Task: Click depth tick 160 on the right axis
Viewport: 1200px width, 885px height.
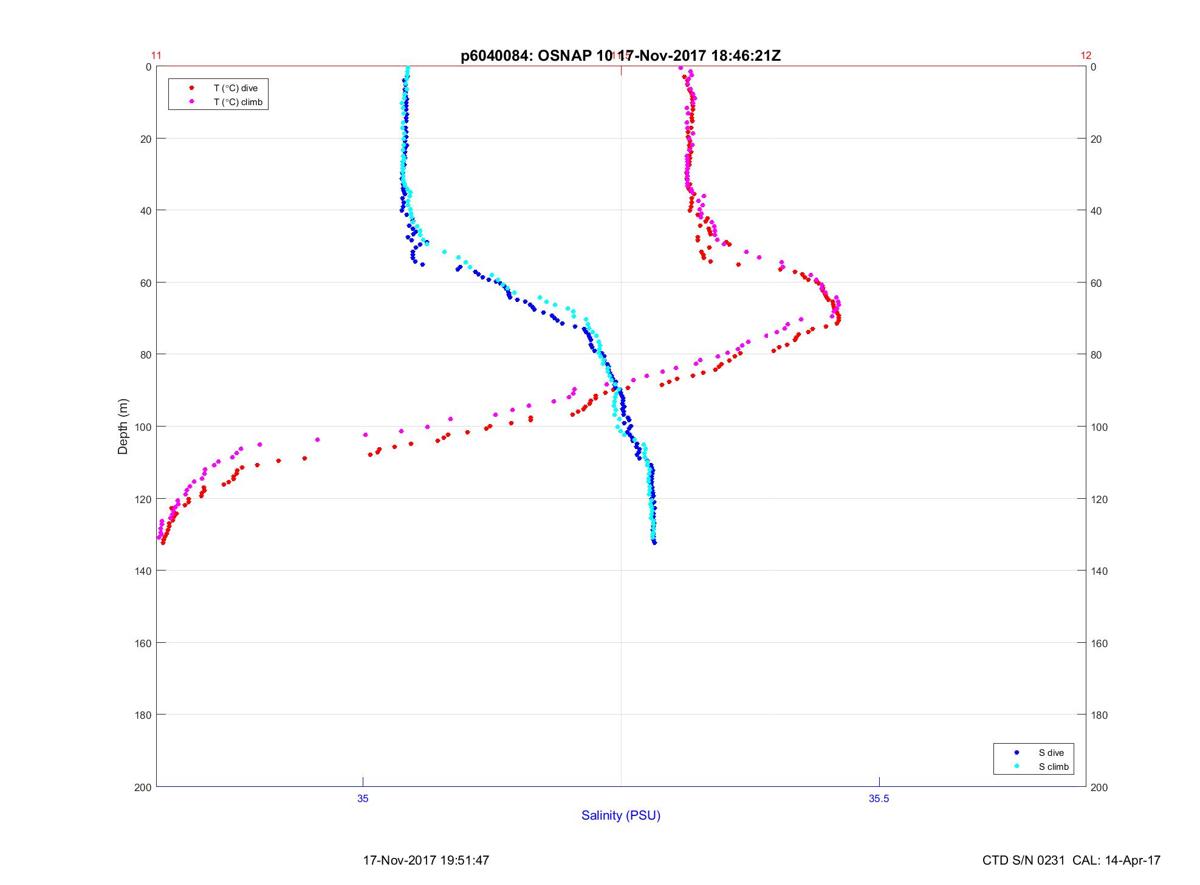Action: pyautogui.click(x=1099, y=643)
